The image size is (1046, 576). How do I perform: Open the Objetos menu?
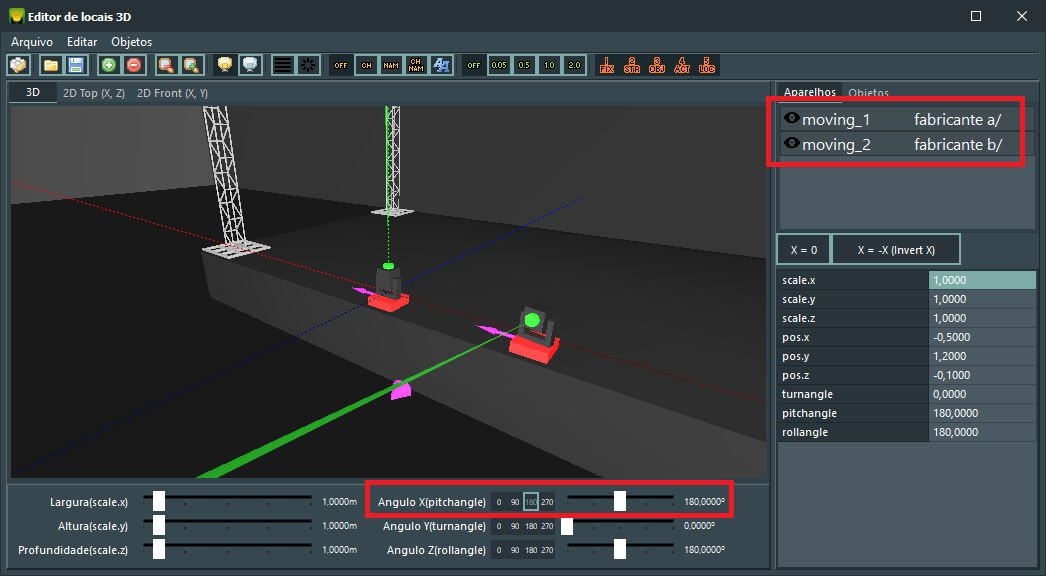tap(131, 42)
